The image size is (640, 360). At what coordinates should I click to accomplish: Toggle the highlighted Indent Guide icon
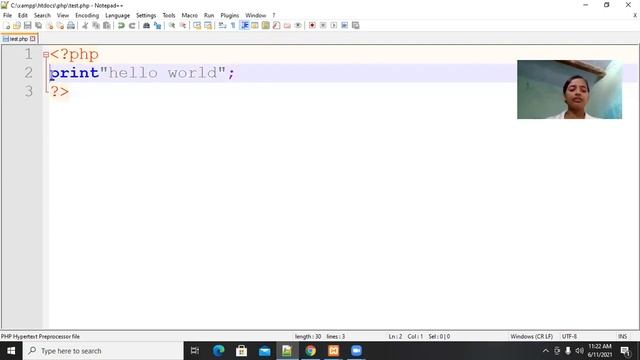click(x=244, y=25)
